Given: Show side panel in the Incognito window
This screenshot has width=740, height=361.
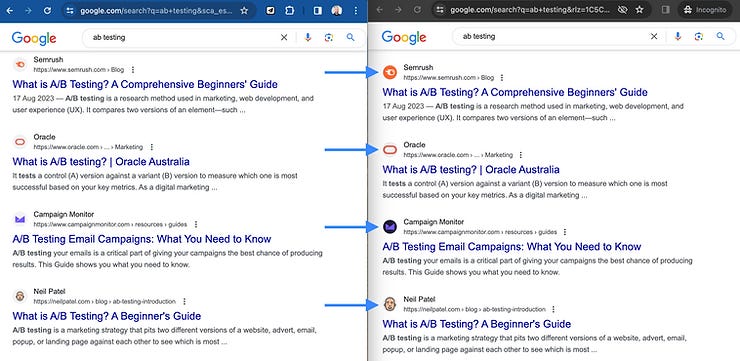Looking at the screenshot, I should (x=665, y=9).
